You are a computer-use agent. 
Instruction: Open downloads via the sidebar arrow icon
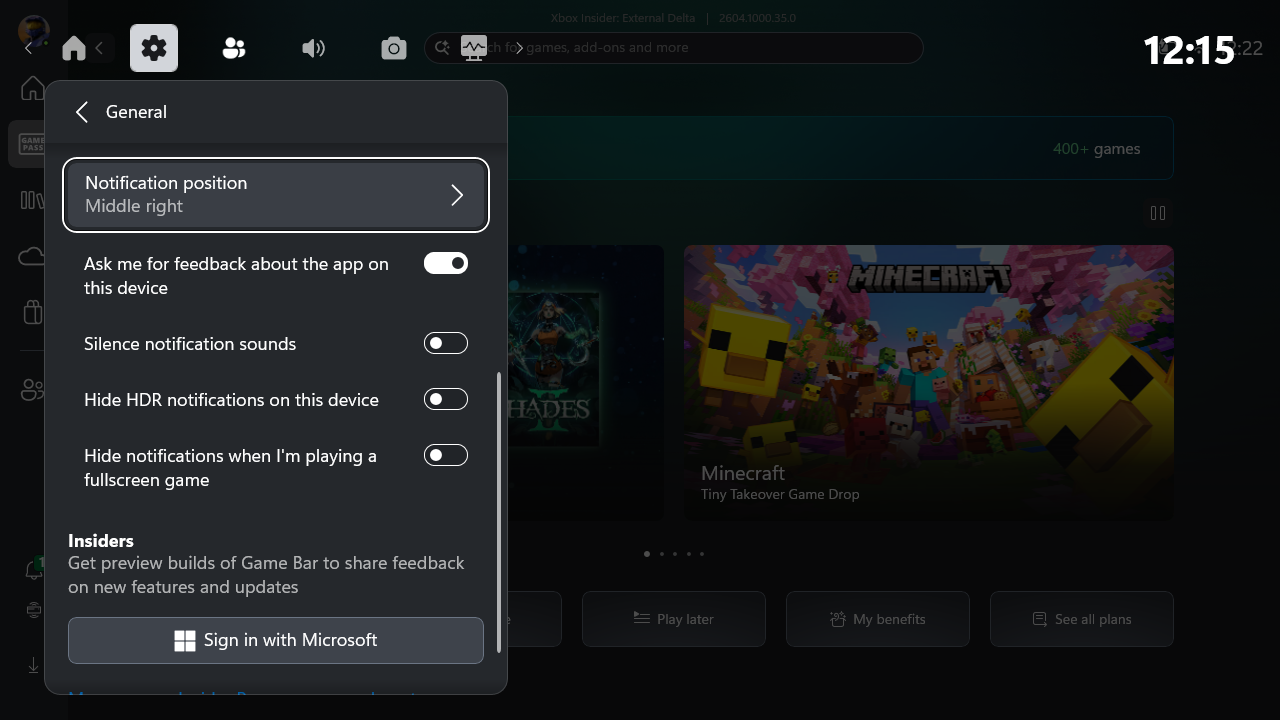tap(32, 664)
